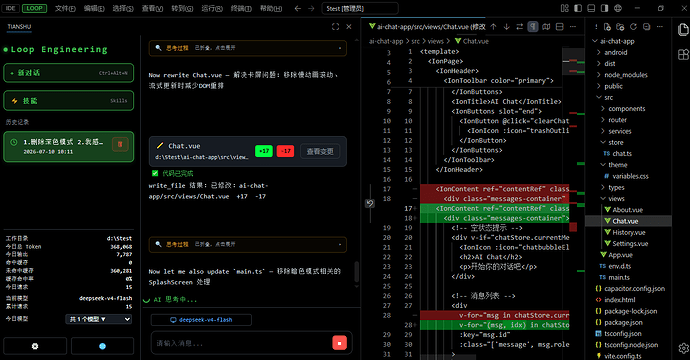Viewport: 690px width, 360px height.
Task: Go to previous change with up arrow
Action: tap(493, 27)
